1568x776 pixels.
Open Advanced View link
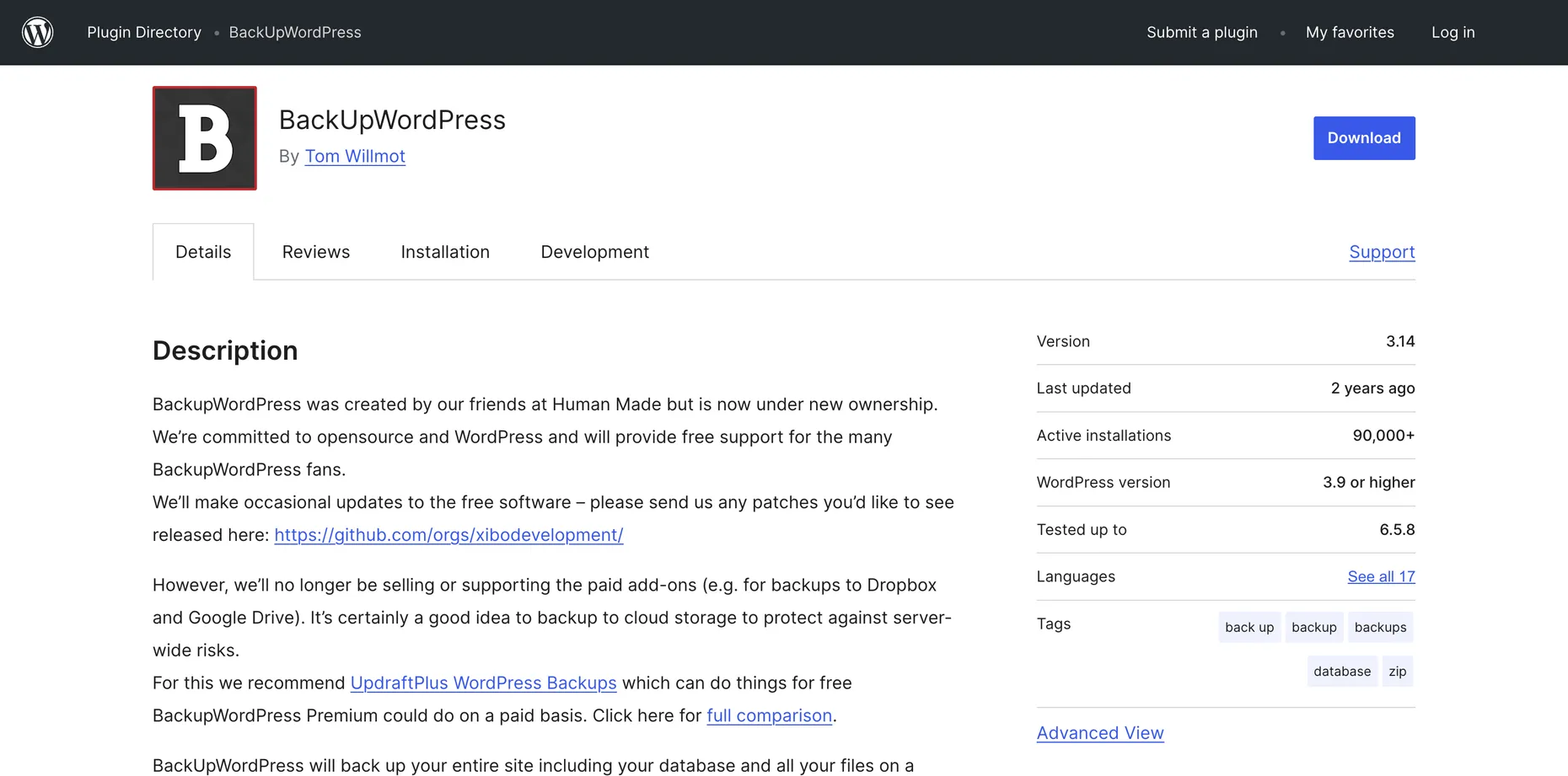[x=1100, y=733]
